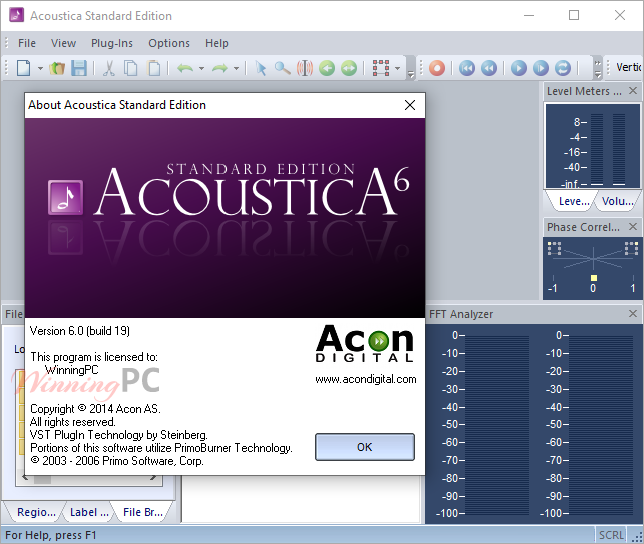Start recording with red Record button

[437, 68]
